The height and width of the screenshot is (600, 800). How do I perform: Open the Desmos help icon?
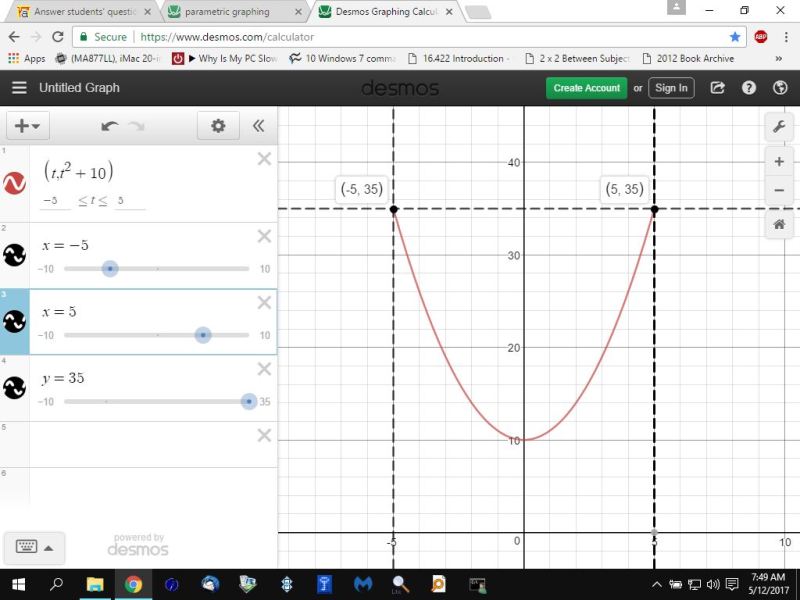click(x=748, y=88)
